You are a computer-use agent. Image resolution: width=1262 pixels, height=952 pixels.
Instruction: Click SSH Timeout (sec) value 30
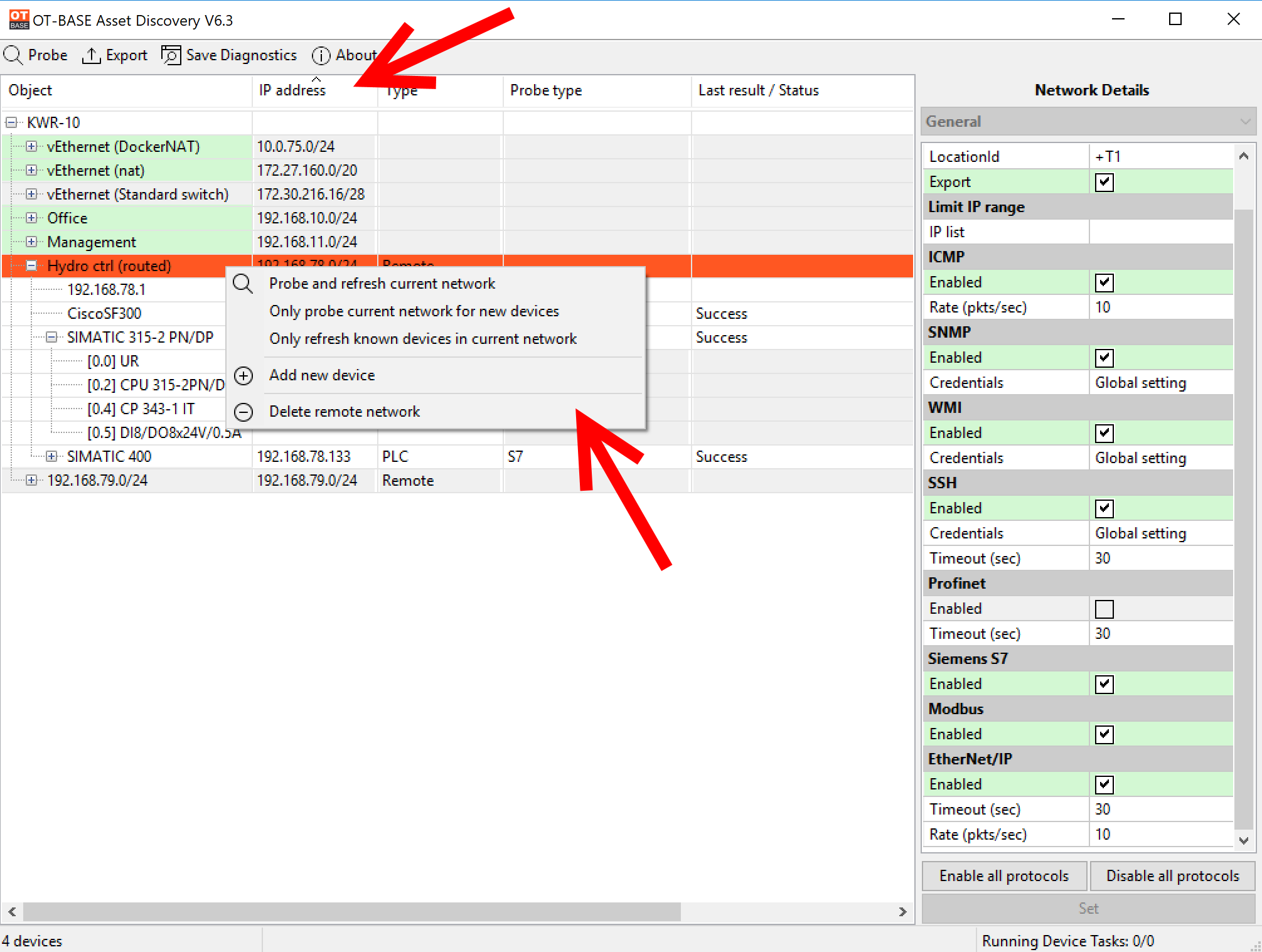[1161, 558]
